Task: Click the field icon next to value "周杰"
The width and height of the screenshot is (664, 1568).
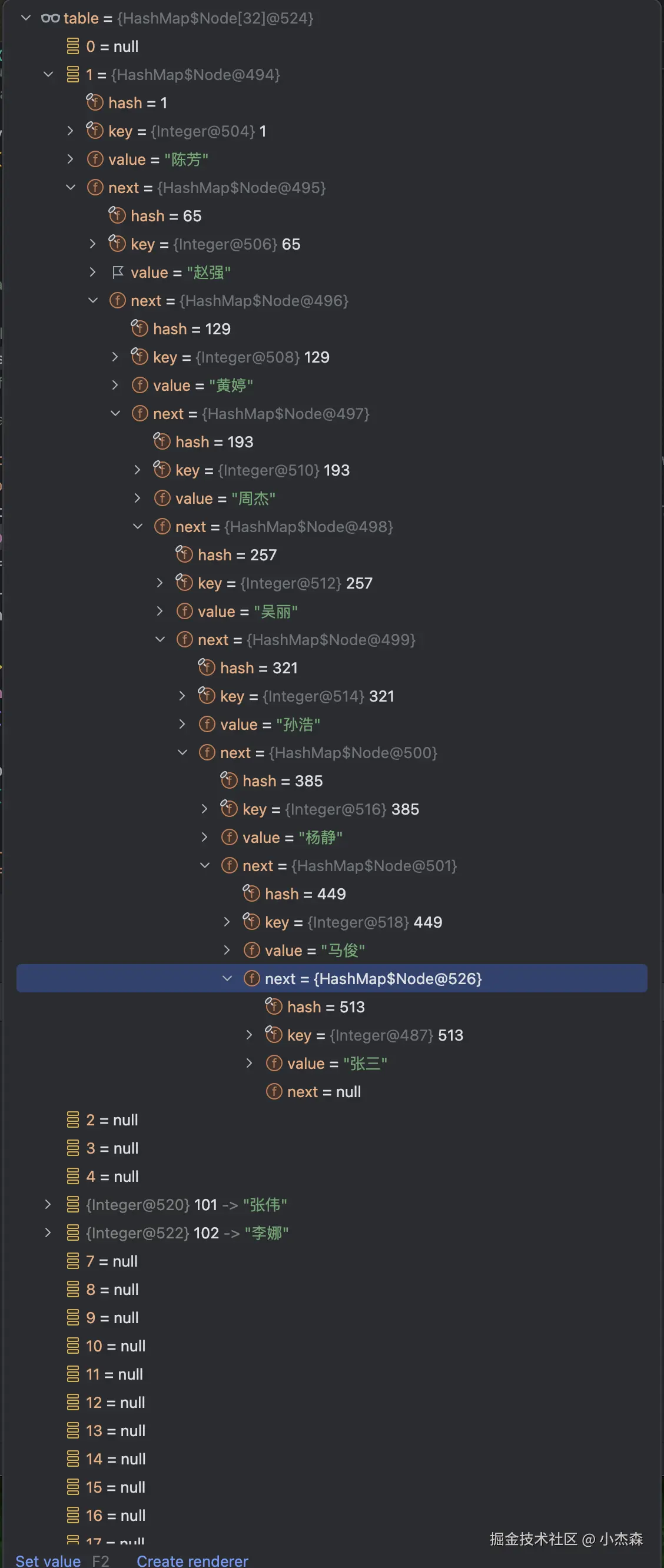Action: (162, 498)
